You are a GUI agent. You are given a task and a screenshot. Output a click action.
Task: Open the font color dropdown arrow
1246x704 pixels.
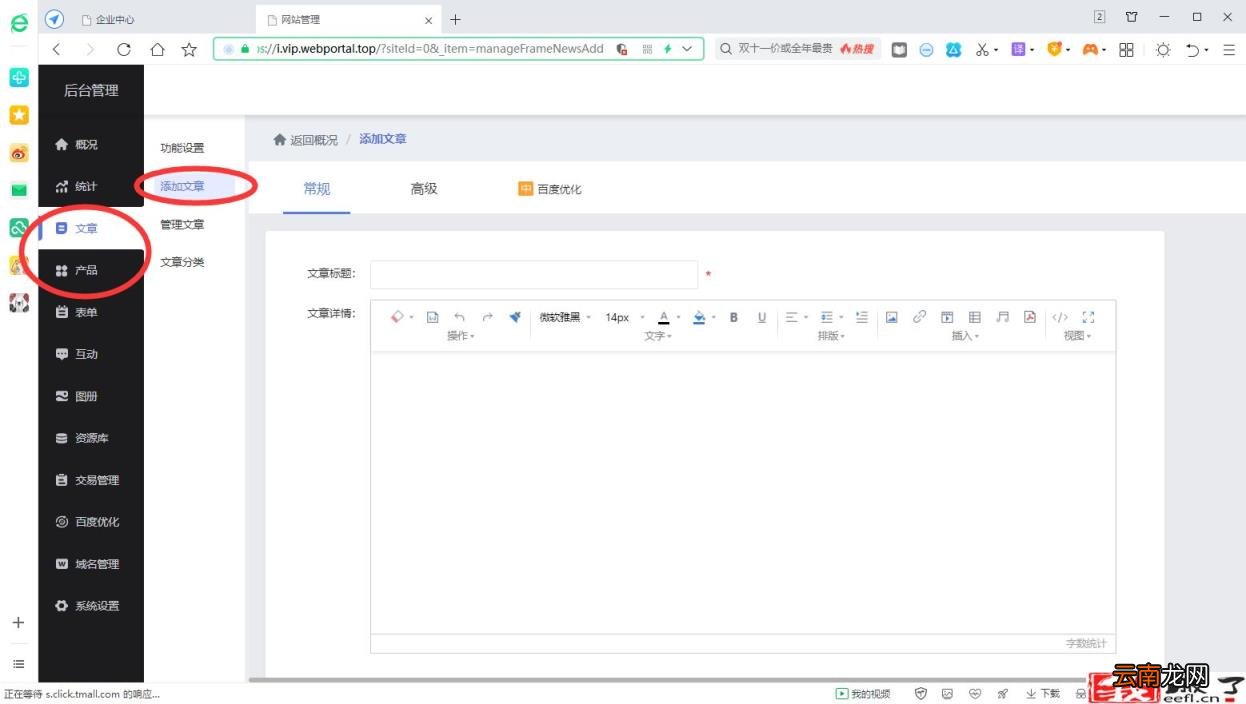[679, 318]
